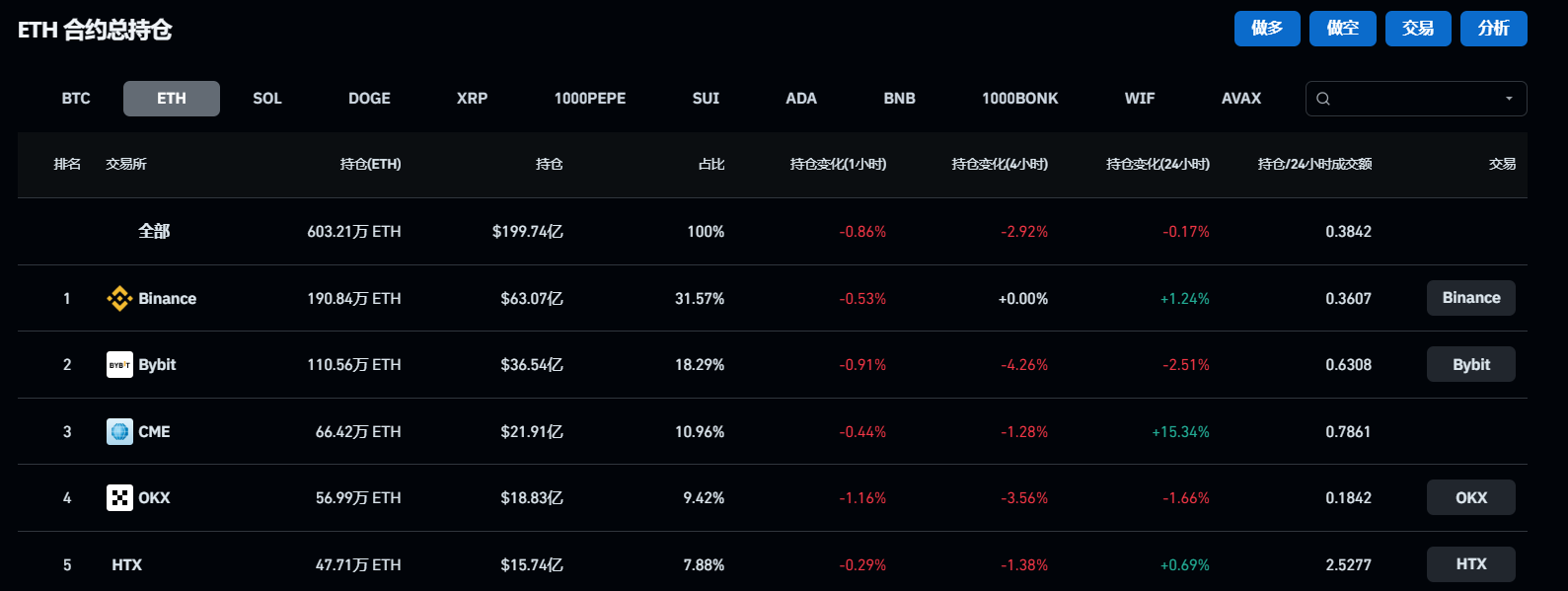Click the 分析 (analysis) button
The height and width of the screenshot is (591, 1568).
1493,29
